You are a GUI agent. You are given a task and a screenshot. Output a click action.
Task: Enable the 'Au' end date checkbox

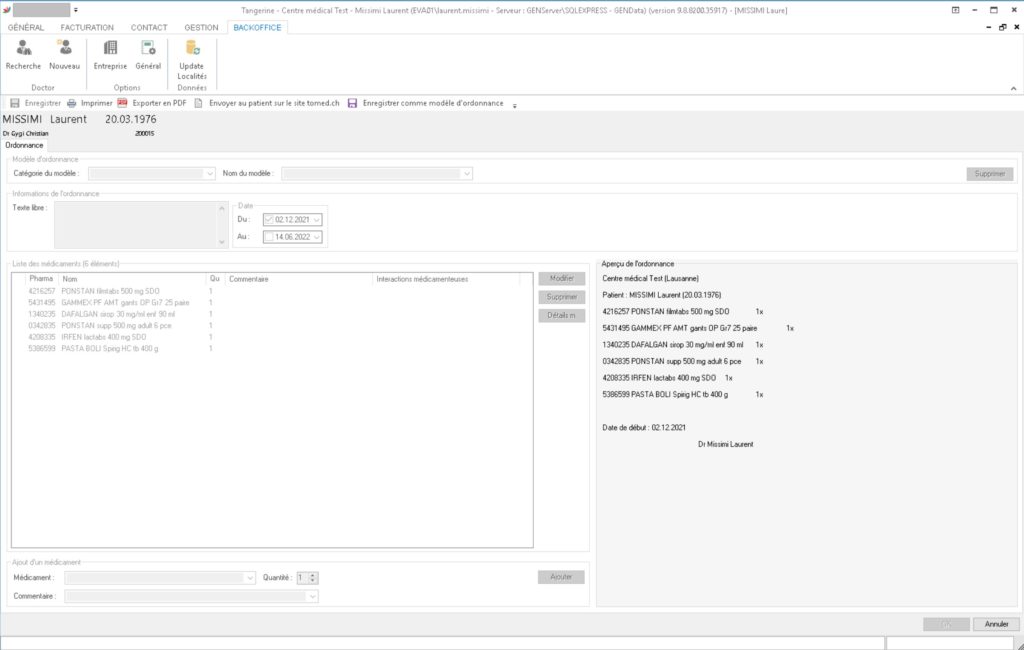268,238
